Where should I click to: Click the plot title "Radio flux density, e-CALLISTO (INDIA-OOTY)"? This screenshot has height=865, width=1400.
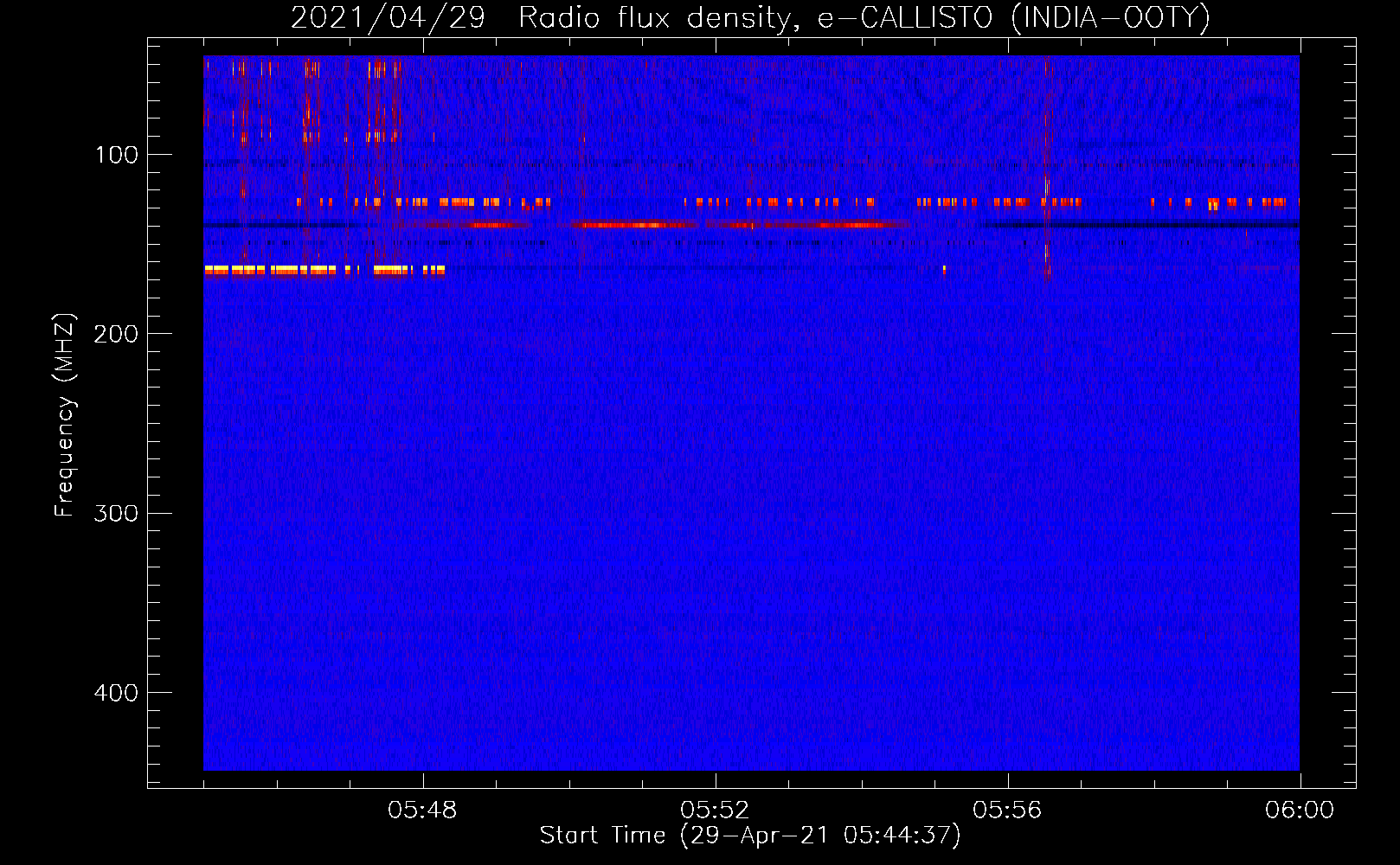[864, 17]
